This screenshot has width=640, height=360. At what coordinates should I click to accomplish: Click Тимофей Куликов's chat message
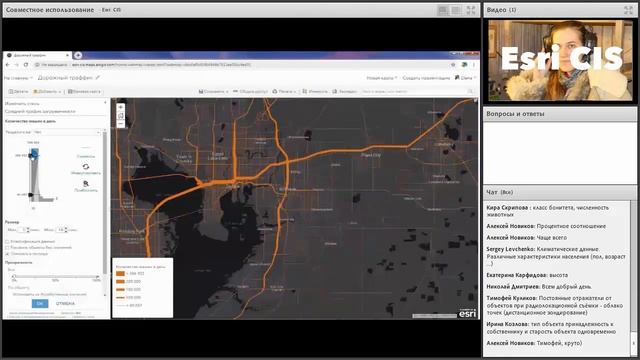coord(555,305)
